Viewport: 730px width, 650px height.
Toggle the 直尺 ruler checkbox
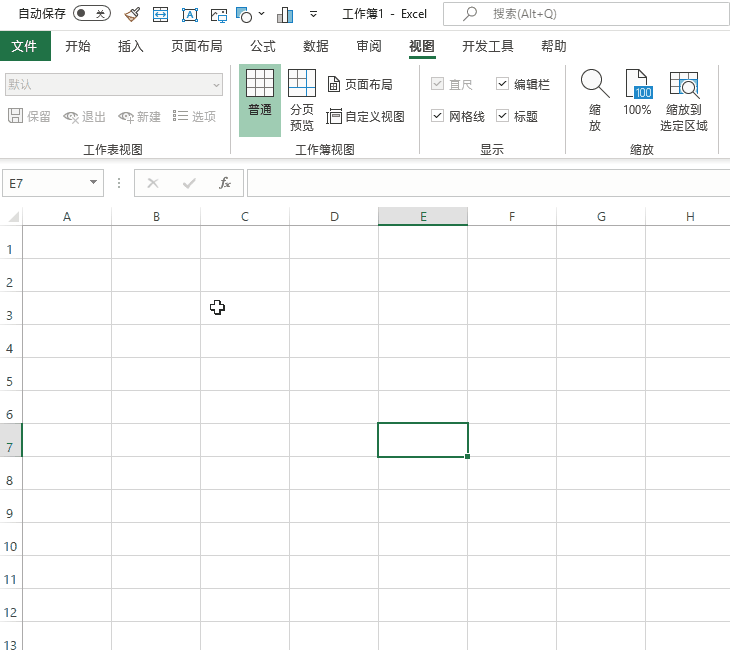point(438,84)
